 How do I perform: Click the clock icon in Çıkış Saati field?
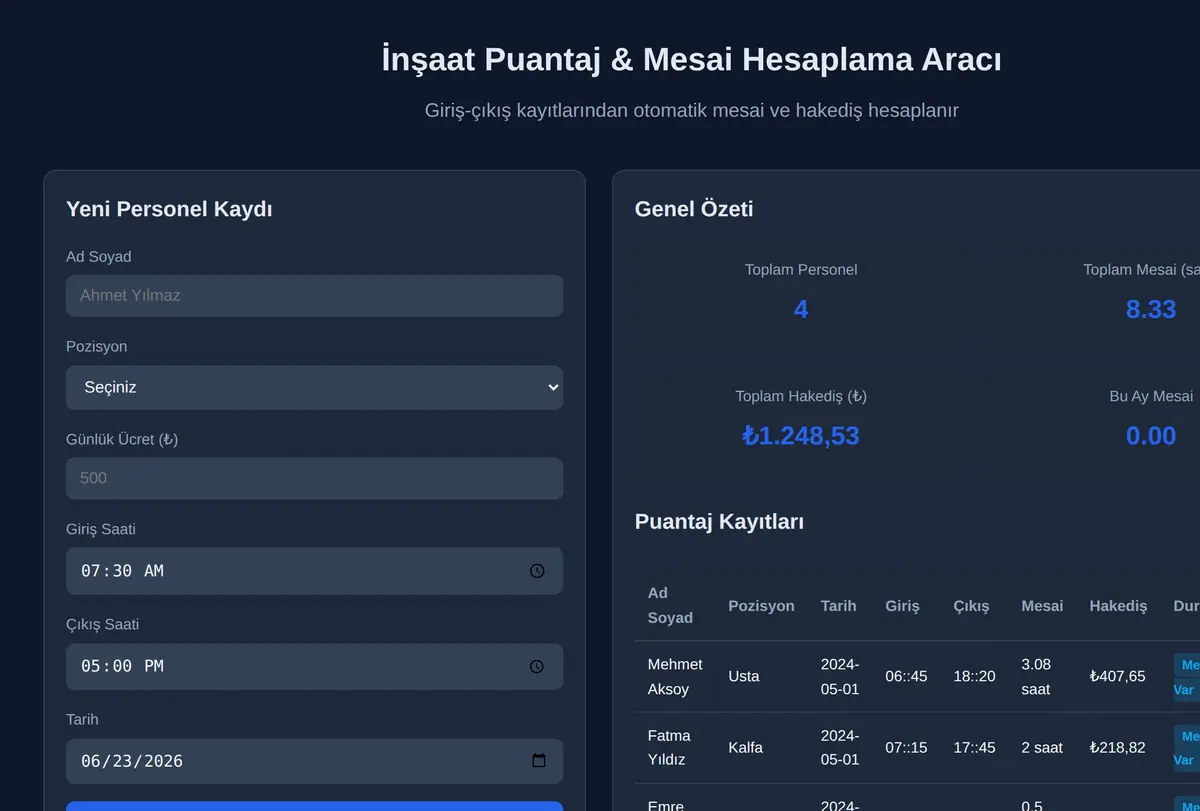pos(537,666)
